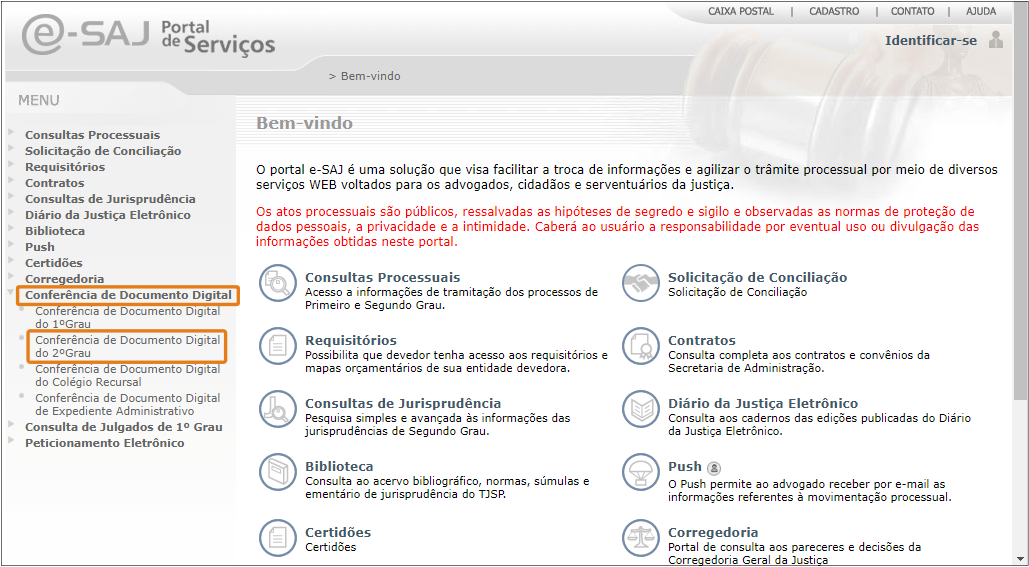Click the Identificar-se login link
The height and width of the screenshot is (567, 1029).
click(x=931, y=41)
